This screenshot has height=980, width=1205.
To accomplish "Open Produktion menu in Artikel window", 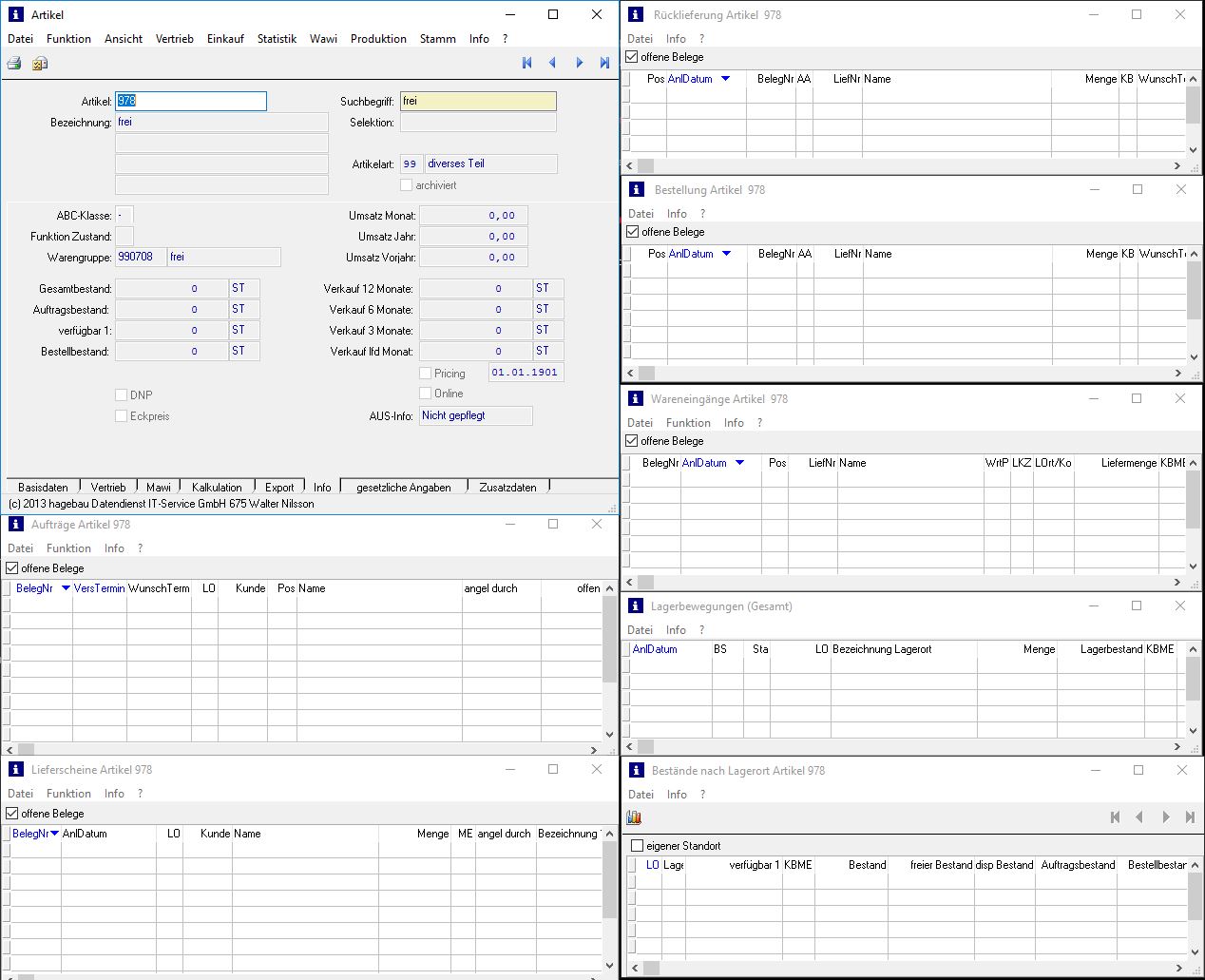I will (x=378, y=39).
